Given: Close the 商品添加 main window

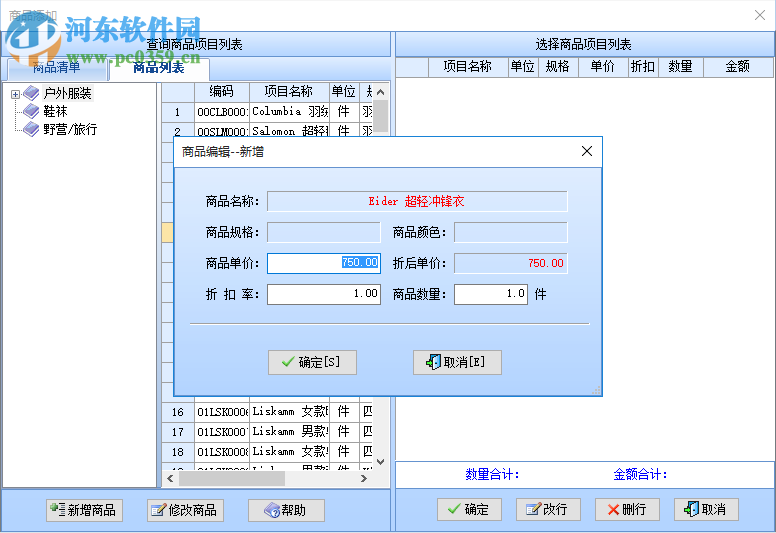Looking at the screenshot, I should 760,15.
